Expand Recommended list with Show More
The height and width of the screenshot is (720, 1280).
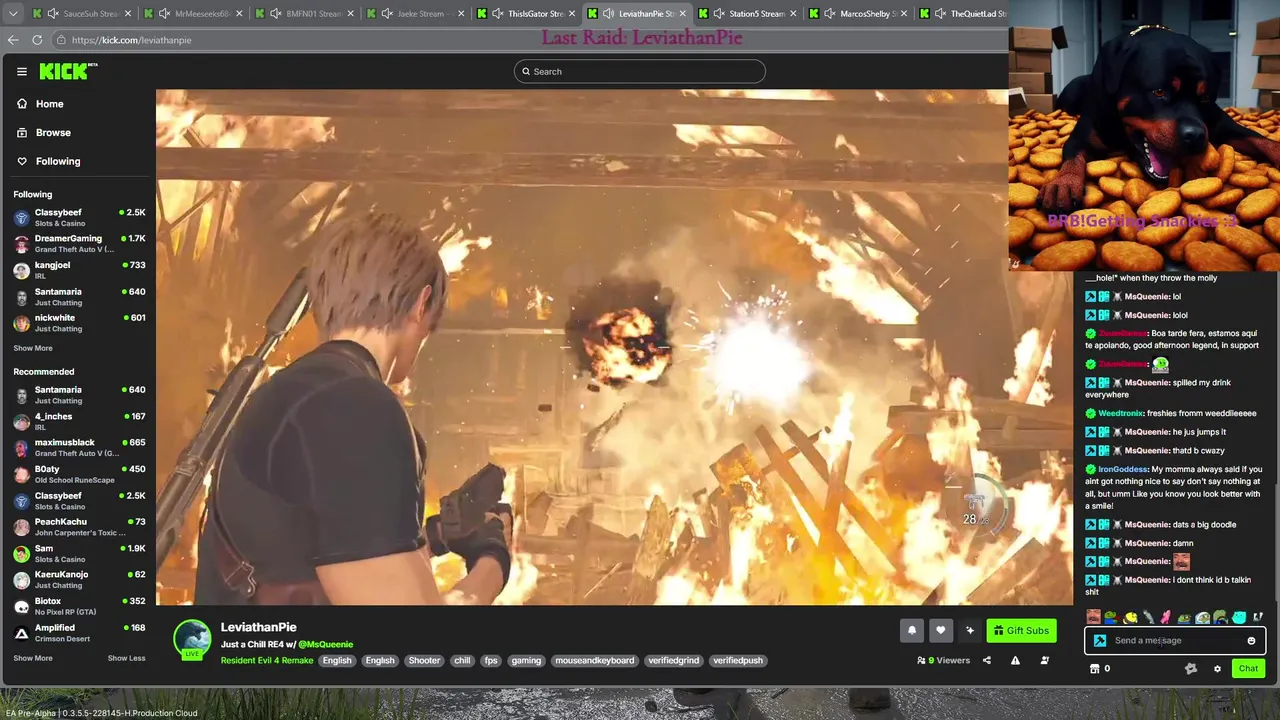33,658
